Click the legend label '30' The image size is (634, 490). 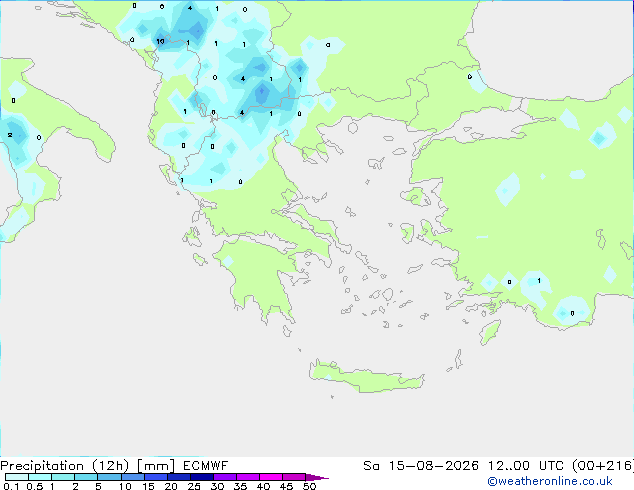217,486
